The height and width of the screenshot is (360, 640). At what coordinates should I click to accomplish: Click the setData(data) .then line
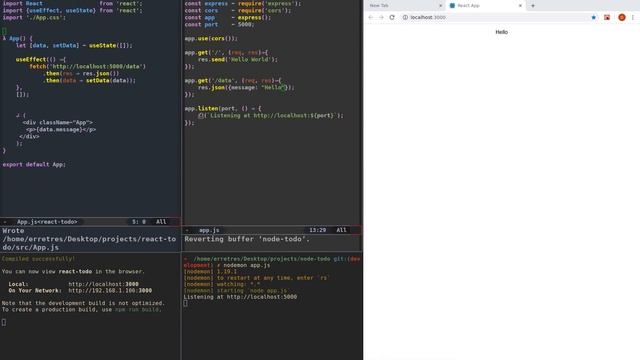(89, 80)
